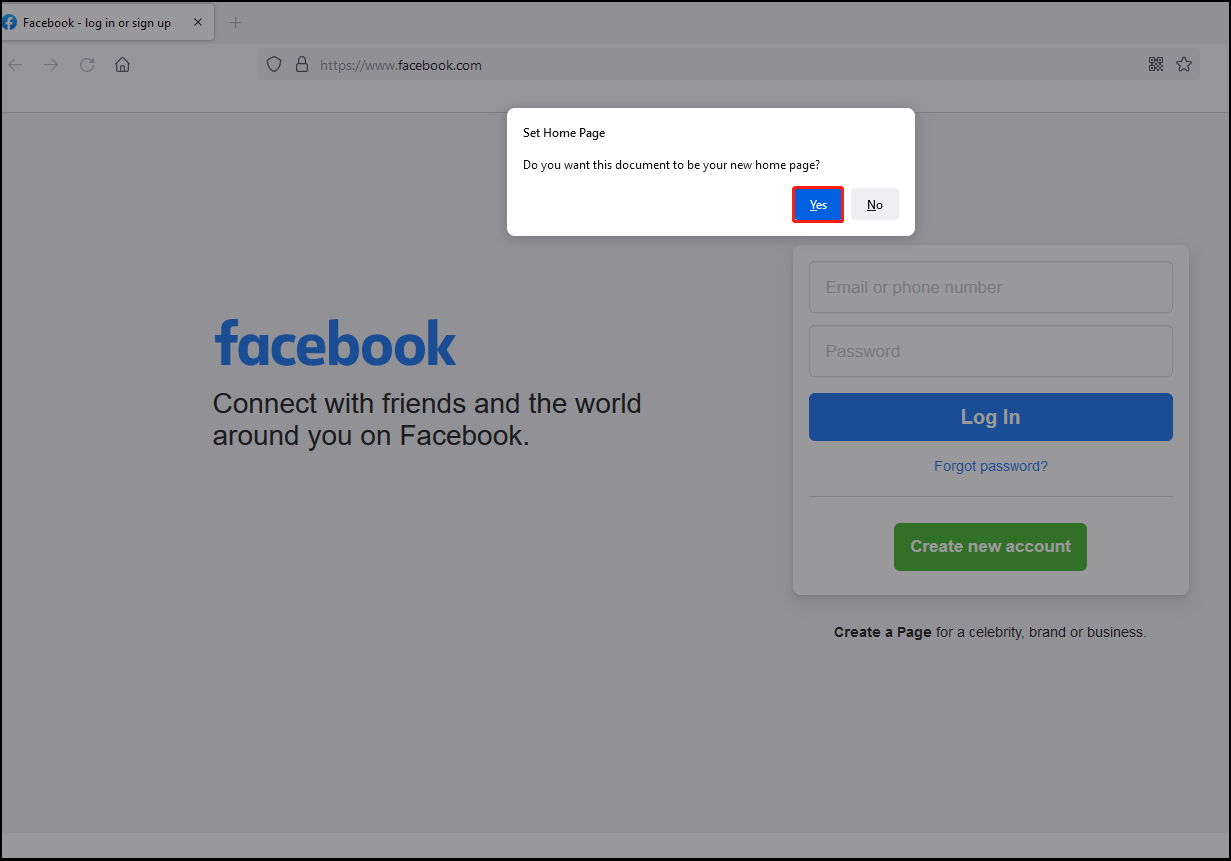Bookmark this page with the star
This screenshot has width=1231, height=861.
[x=1184, y=65]
